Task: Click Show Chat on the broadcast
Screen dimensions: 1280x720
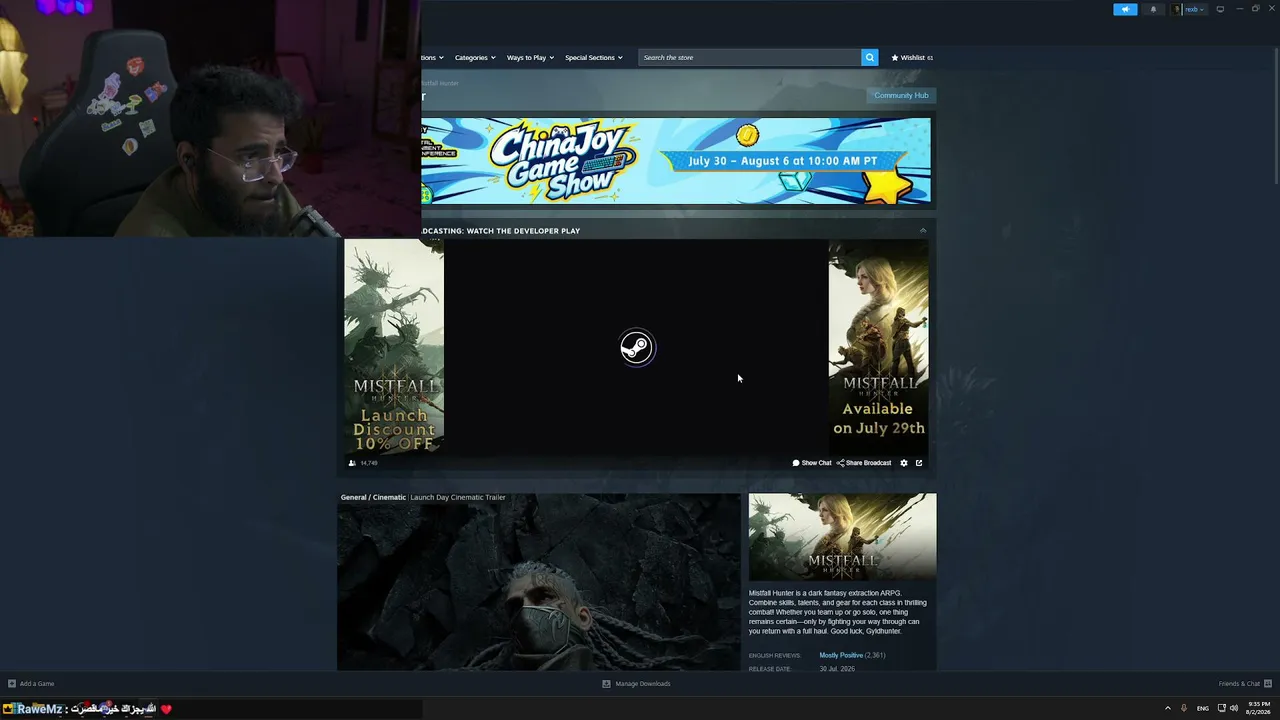Action: click(812, 463)
